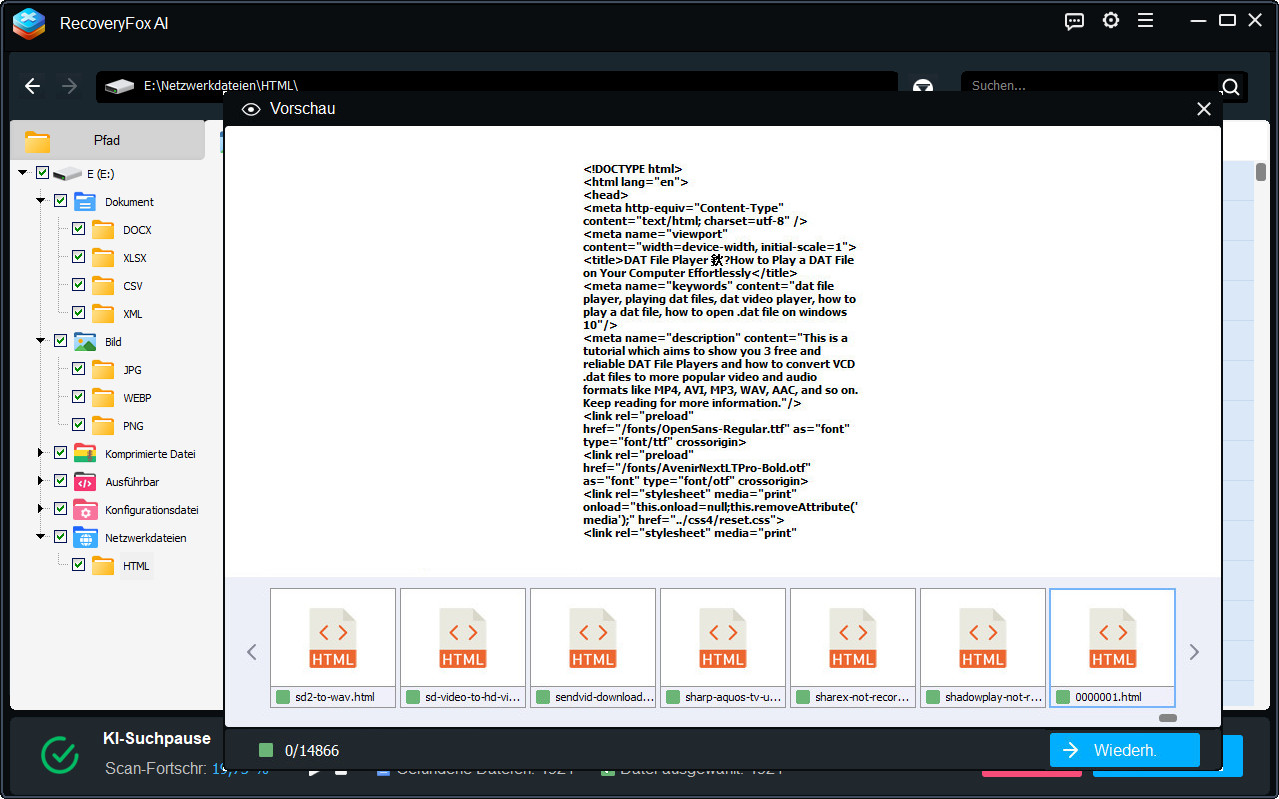Click the back navigation arrow
This screenshot has height=799, width=1279.
(x=32, y=86)
